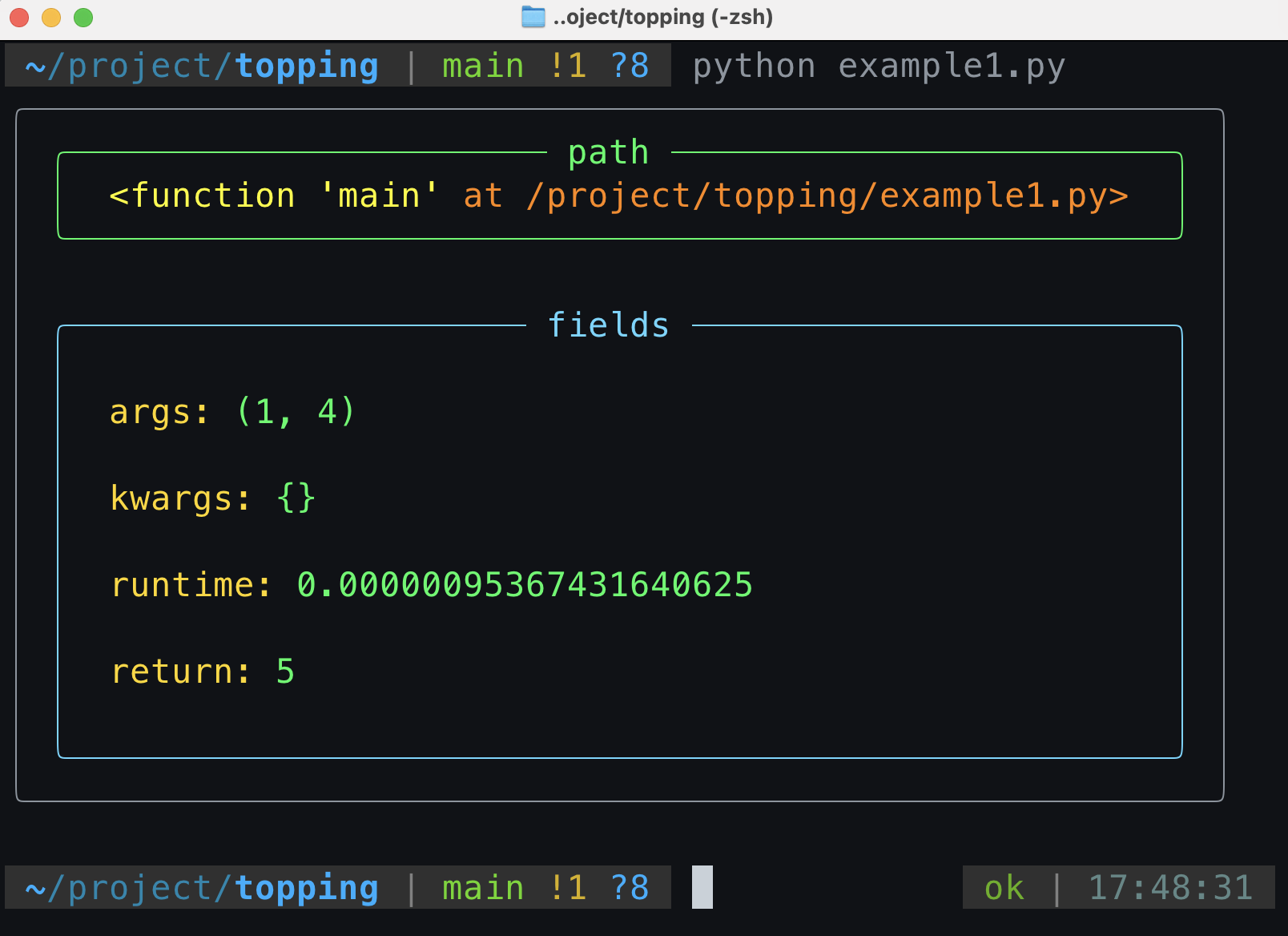Select the runtime value 0.00000095367431640625
This screenshot has height=936, width=1288.
pyautogui.click(x=525, y=585)
